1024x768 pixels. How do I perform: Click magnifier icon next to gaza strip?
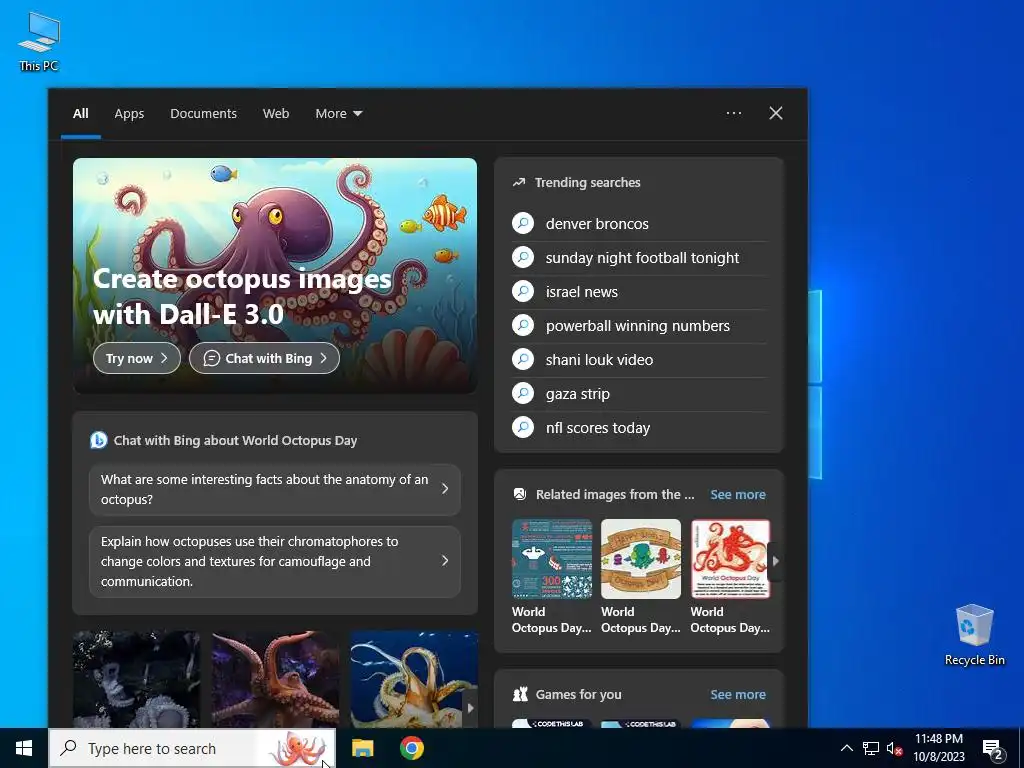pos(523,393)
